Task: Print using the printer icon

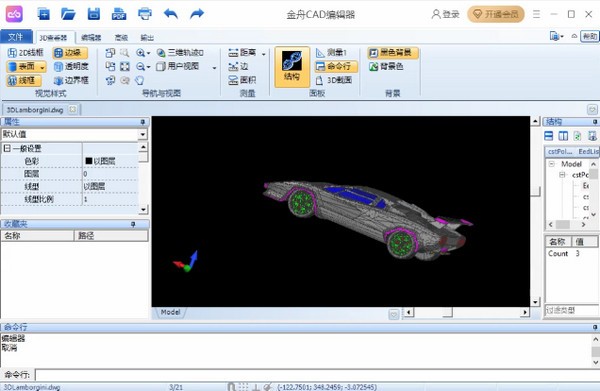Action: point(145,14)
